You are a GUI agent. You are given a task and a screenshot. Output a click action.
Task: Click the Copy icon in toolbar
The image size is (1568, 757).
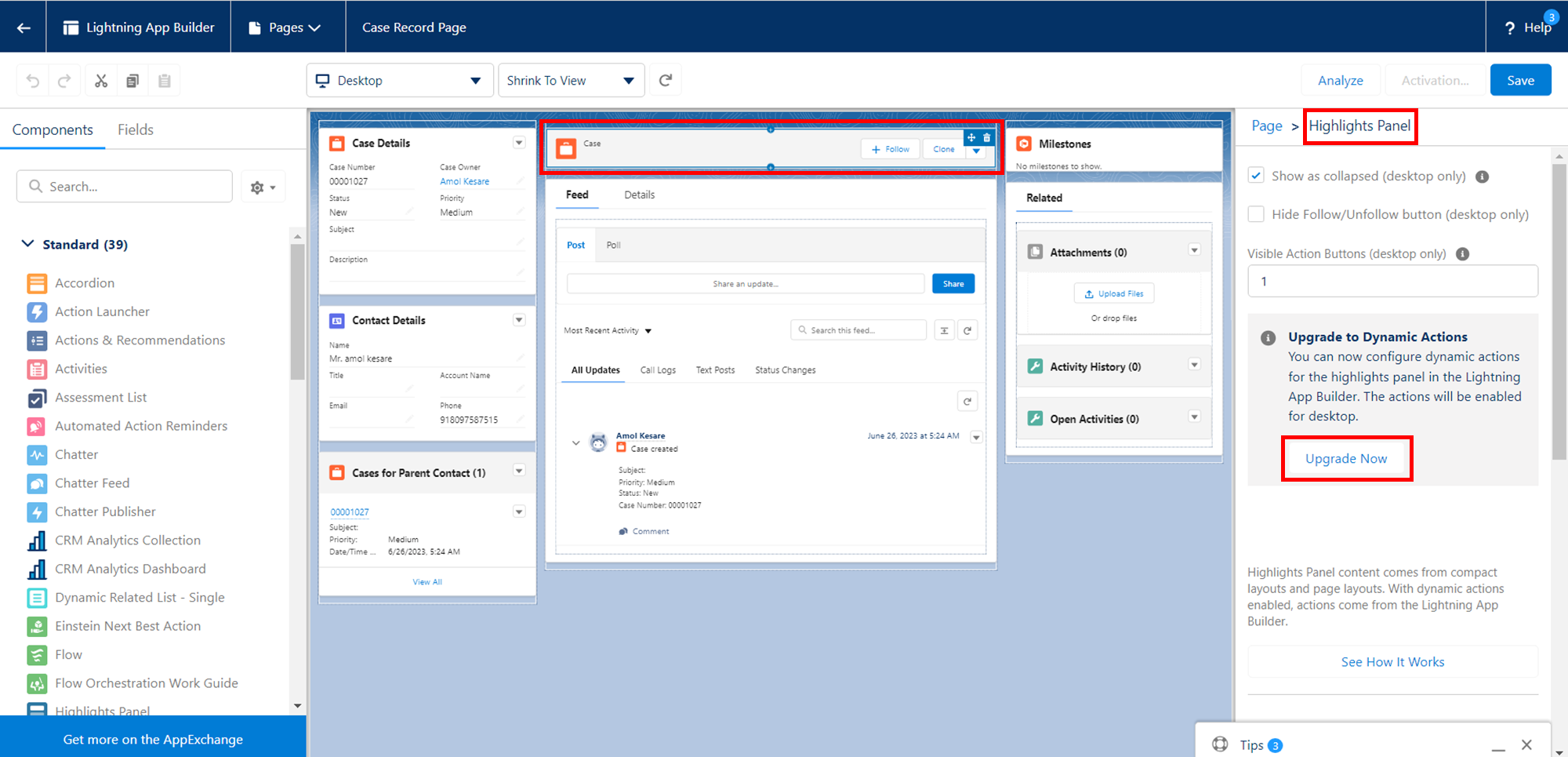tap(132, 80)
